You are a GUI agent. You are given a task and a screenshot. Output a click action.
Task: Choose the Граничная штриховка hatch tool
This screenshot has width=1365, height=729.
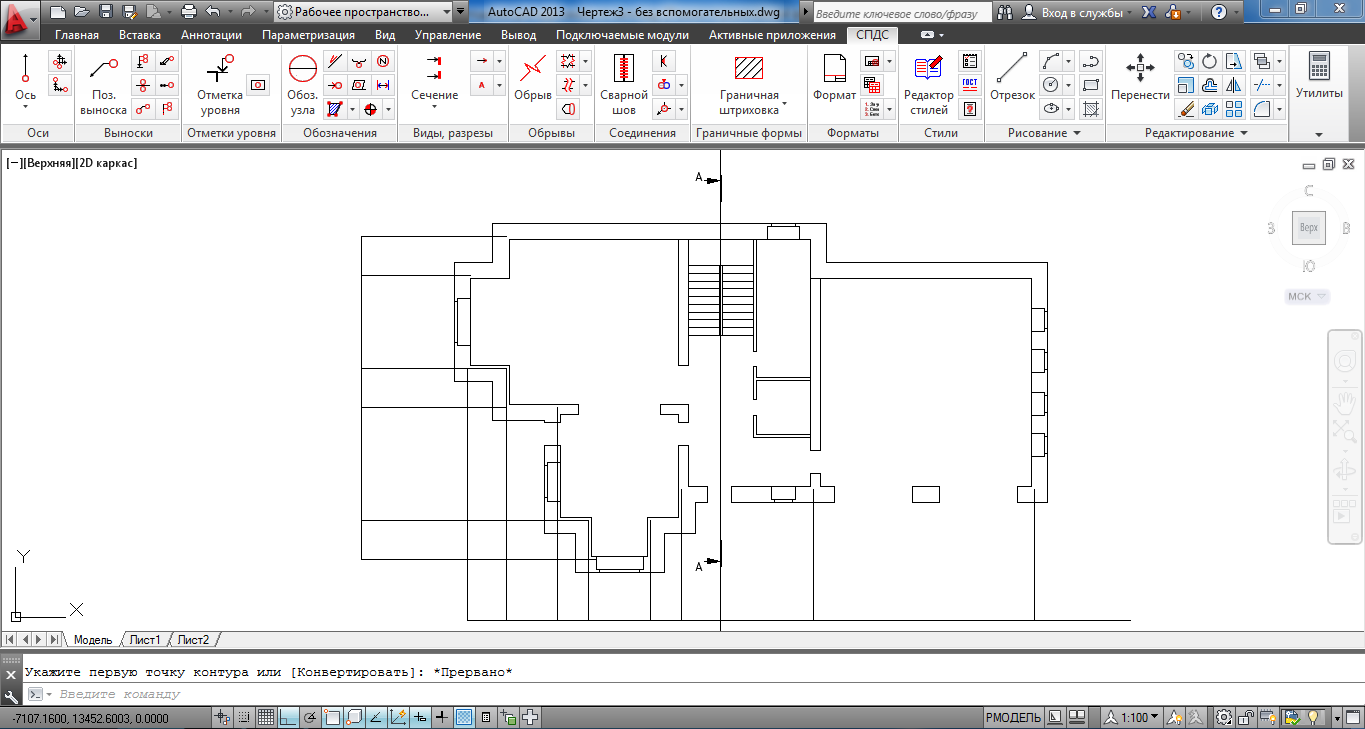pyautogui.click(x=749, y=85)
